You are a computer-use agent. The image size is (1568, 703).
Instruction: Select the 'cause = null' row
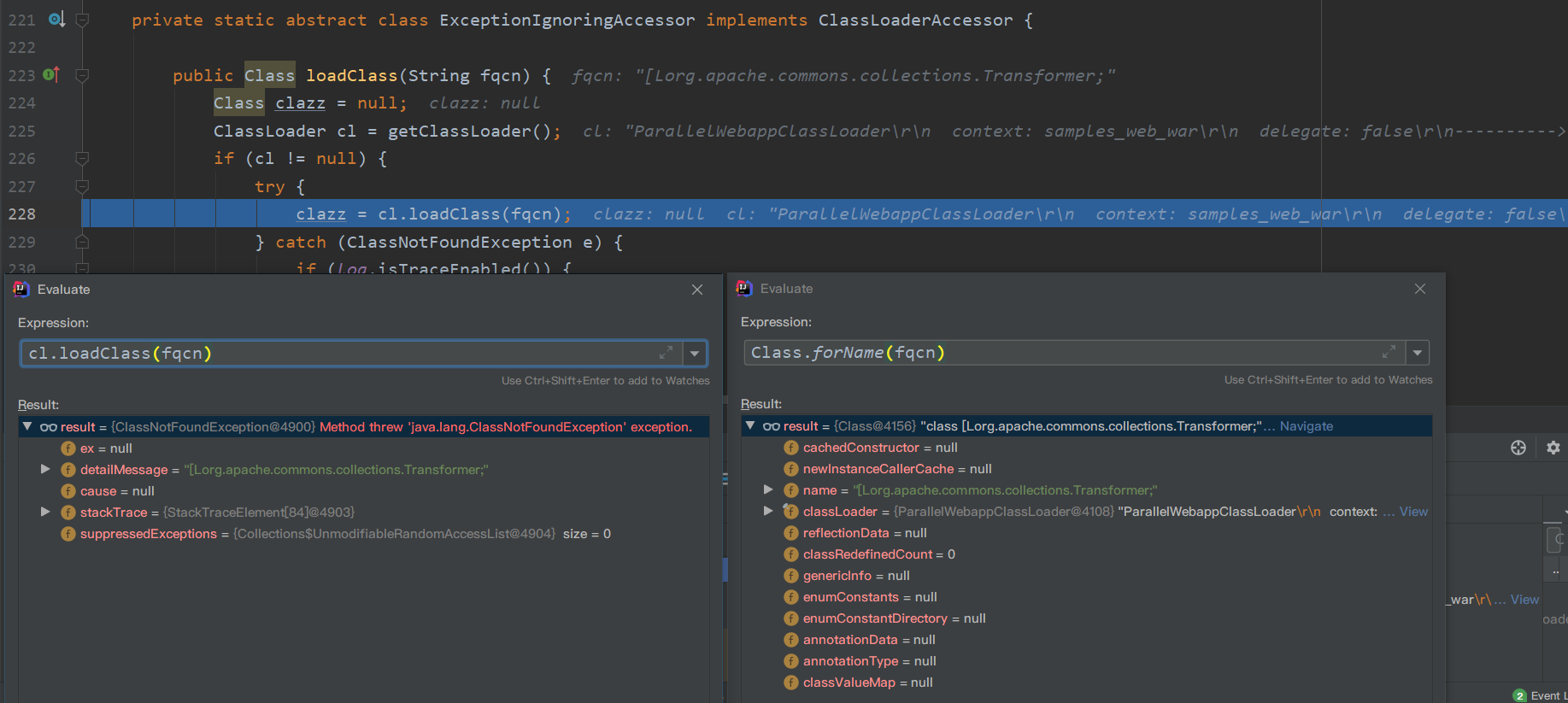364,491
